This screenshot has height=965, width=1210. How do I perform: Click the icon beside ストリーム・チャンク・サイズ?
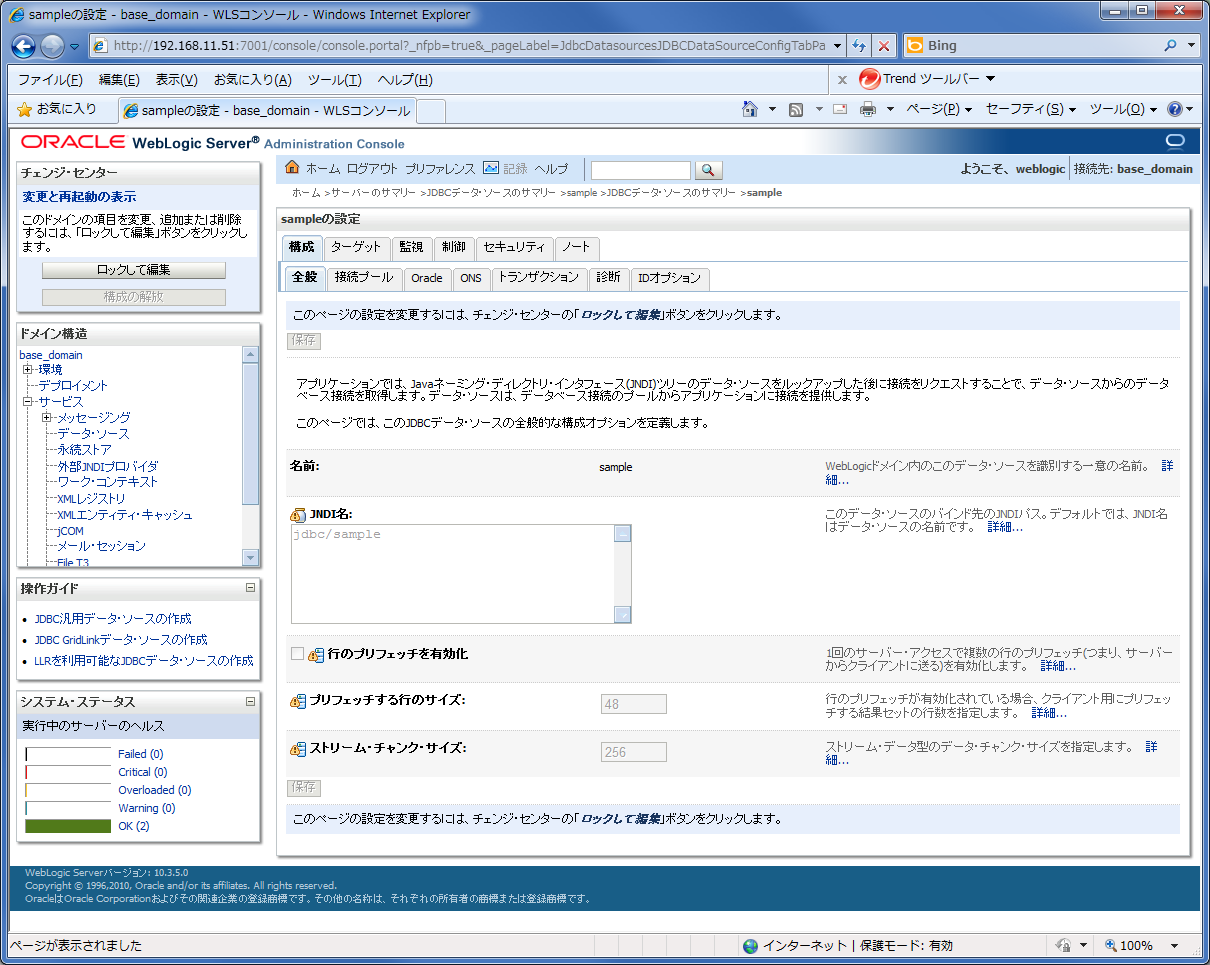coord(298,748)
